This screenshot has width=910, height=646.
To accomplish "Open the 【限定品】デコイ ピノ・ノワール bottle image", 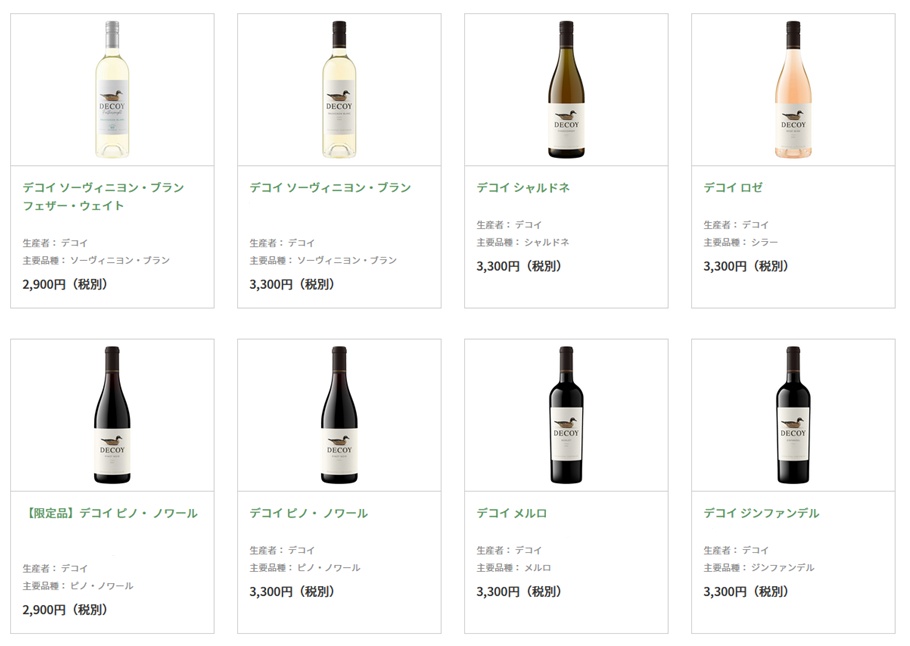I will [112, 415].
